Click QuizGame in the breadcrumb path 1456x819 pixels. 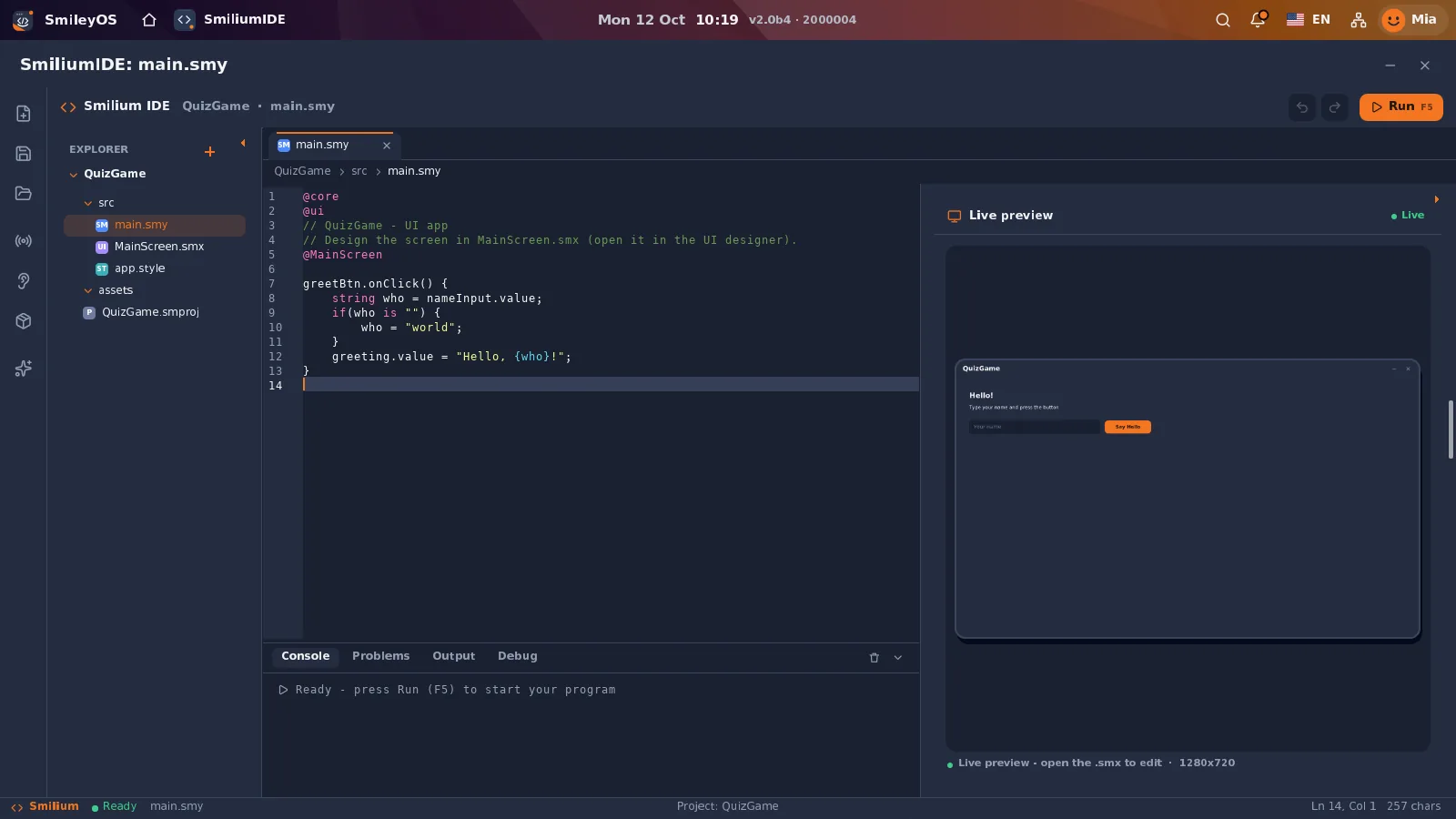click(x=302, y=171)
